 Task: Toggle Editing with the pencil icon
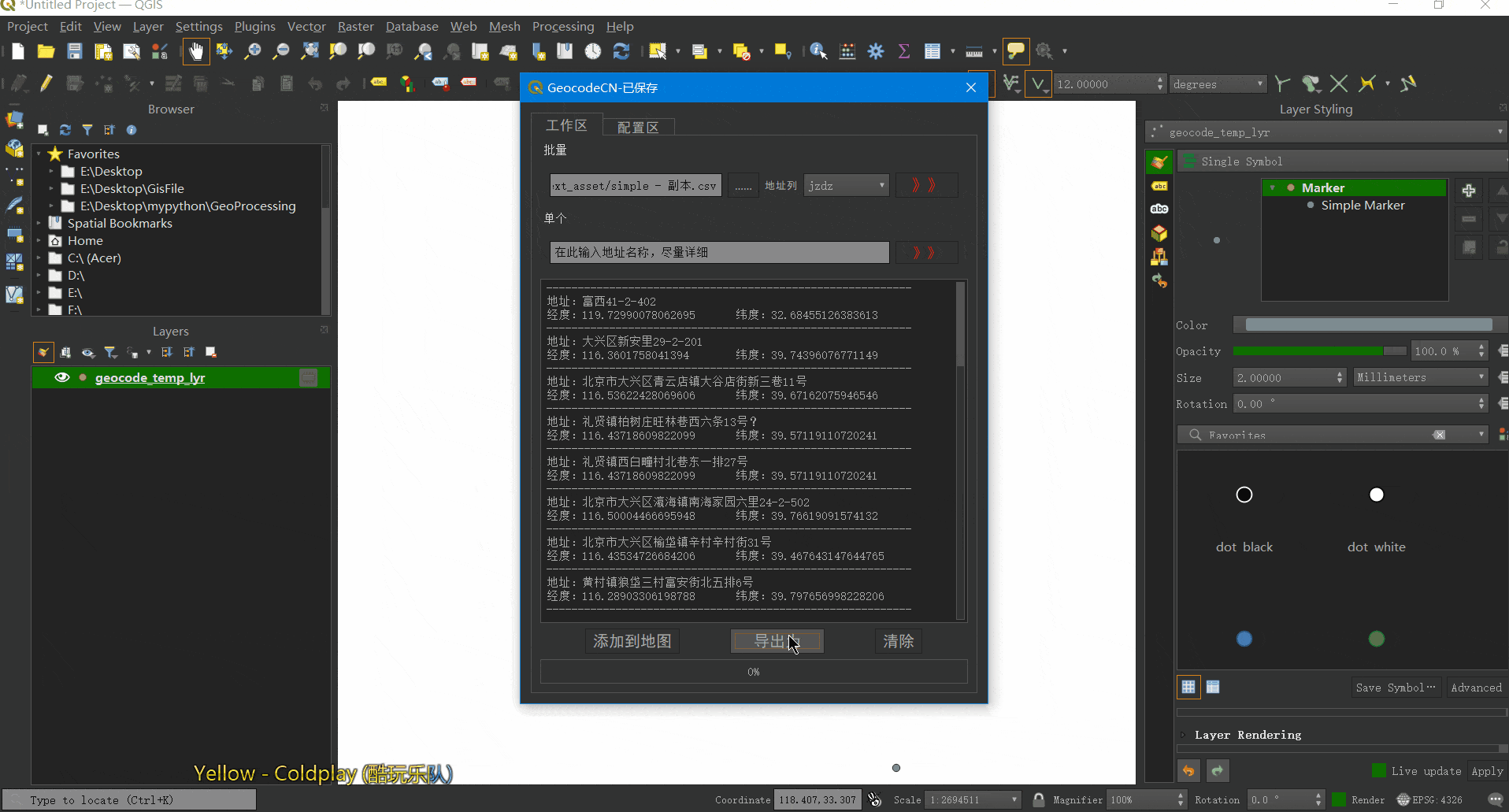(x=46, y=83)
